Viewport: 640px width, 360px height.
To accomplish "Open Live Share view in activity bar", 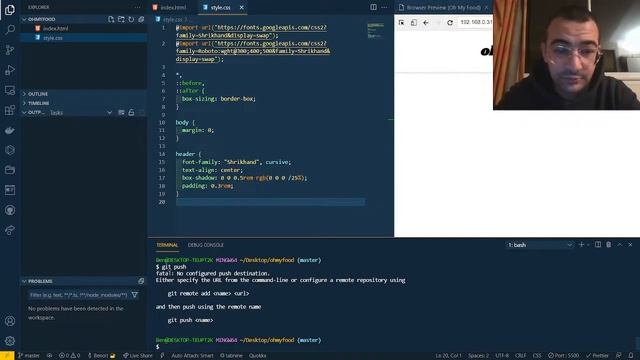I will click(x=10, y=230).
